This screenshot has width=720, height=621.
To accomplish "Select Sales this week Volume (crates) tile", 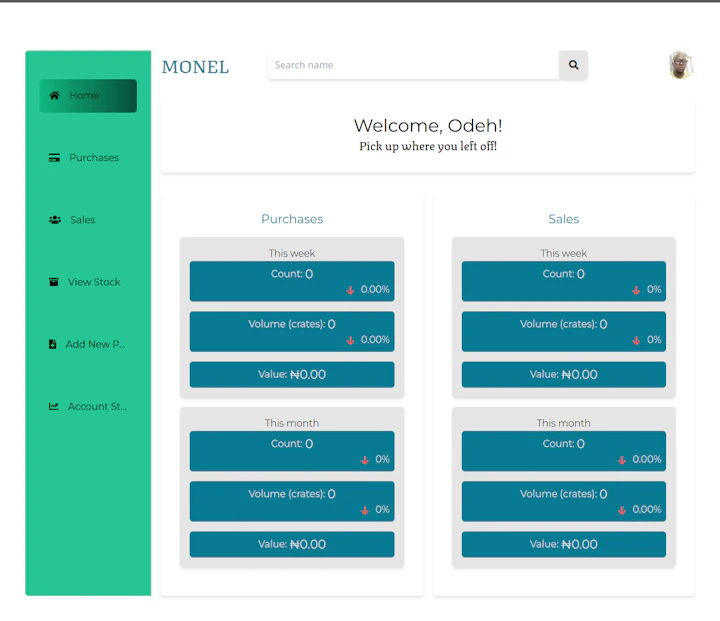I will [x=563, y=331].
